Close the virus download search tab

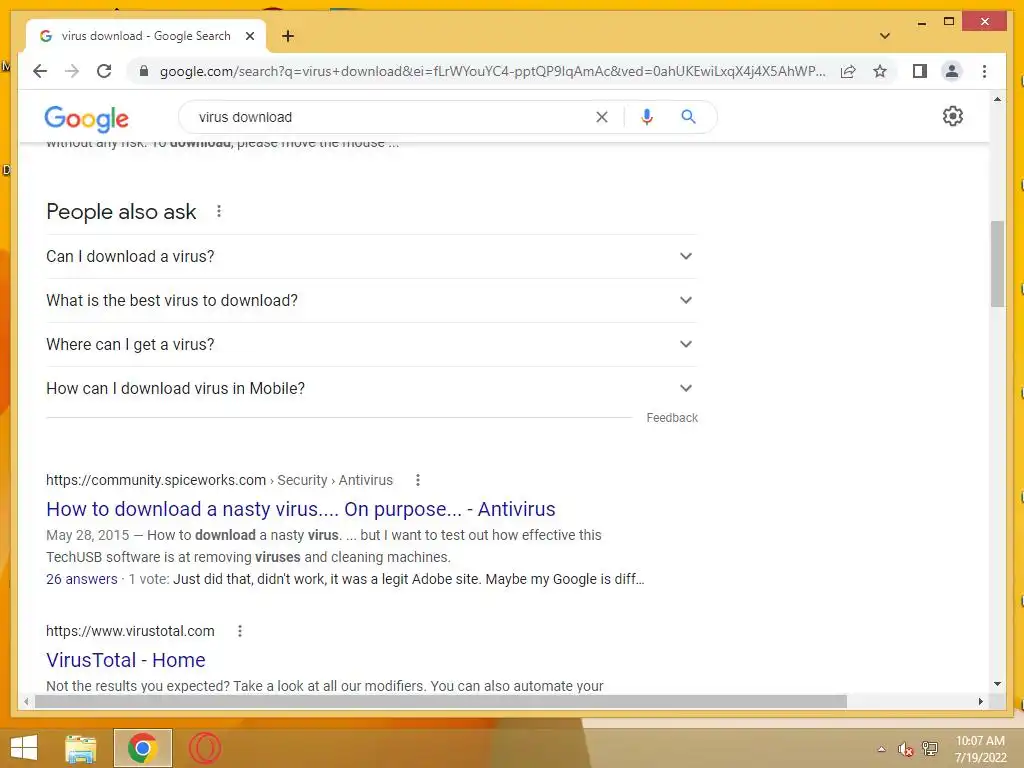point(249,36)
